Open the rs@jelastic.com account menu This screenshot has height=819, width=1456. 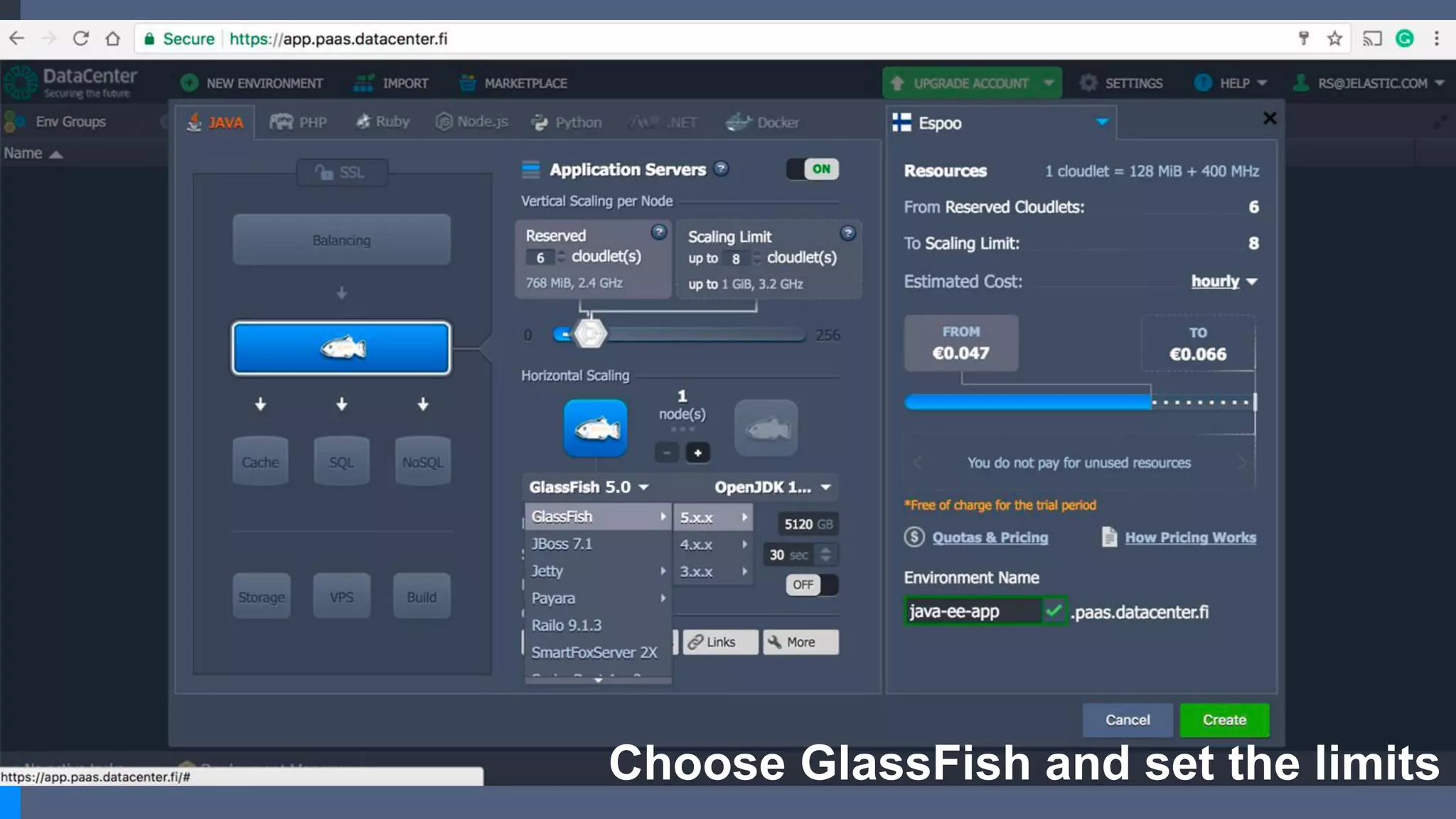pos(1369,83)
